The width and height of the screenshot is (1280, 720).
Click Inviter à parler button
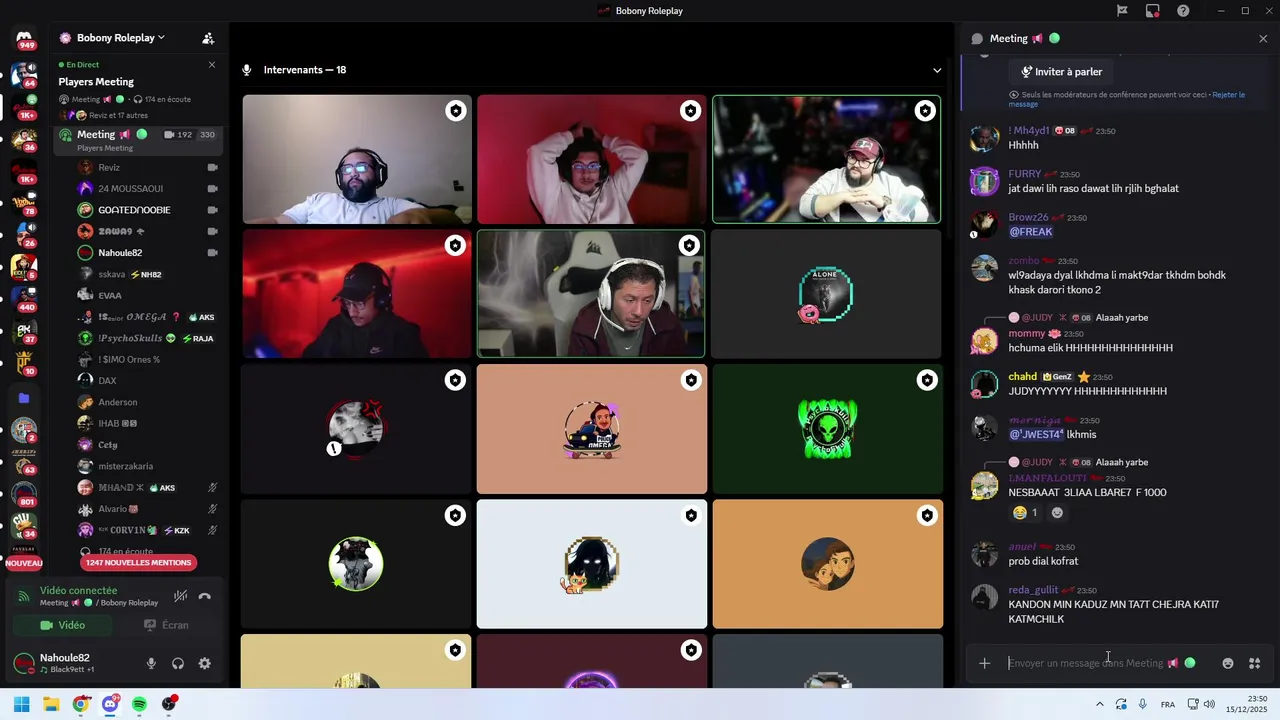point(1062,72)
